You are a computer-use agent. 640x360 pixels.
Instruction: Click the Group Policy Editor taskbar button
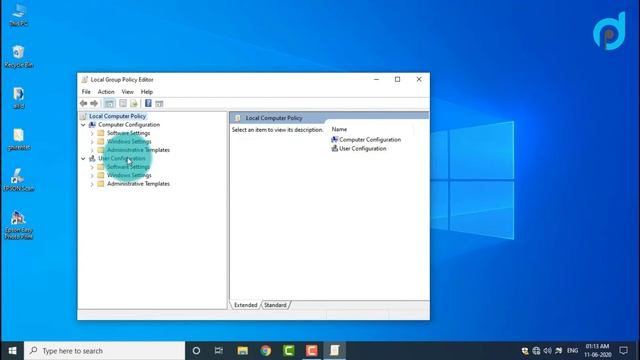click(335, 351)
